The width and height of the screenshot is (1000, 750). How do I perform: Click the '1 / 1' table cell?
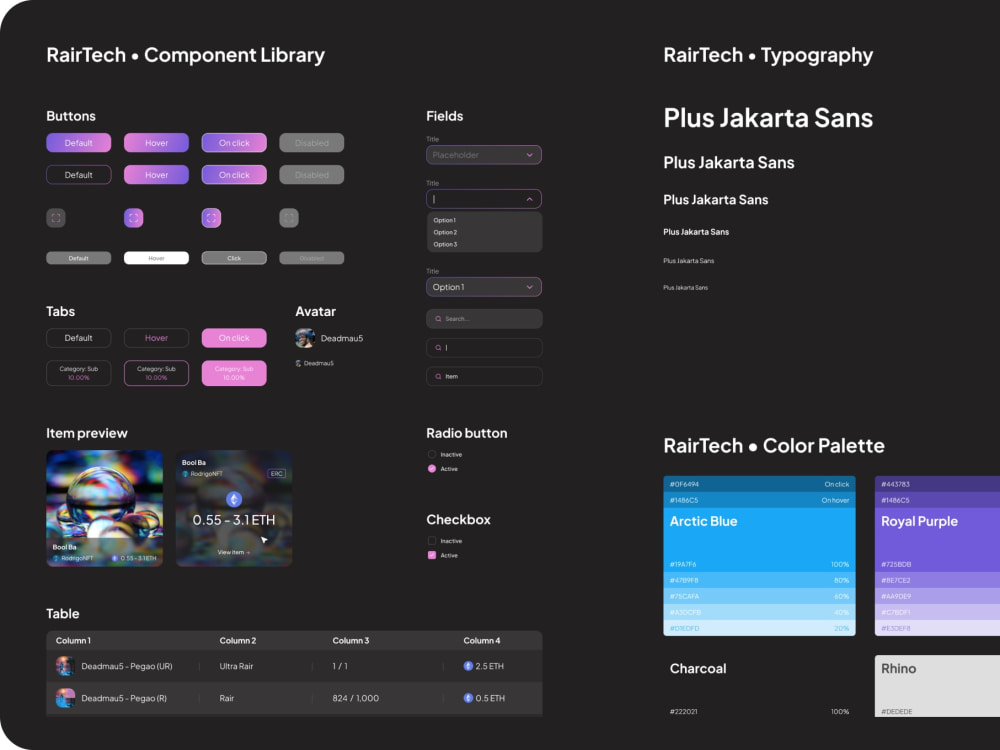click(340, 666)
